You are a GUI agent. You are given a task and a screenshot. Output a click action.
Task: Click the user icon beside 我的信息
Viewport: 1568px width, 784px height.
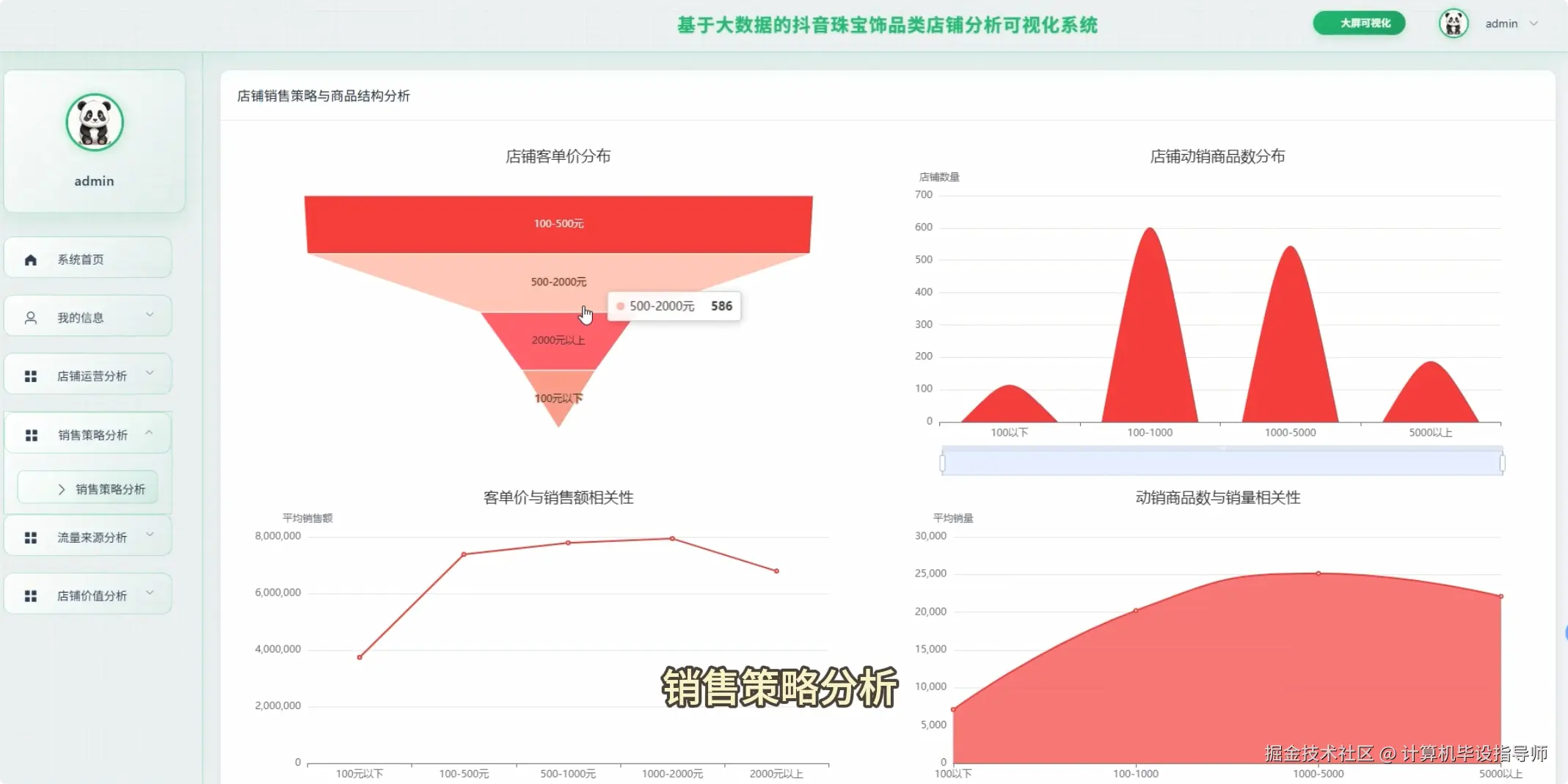click(31, 318)
